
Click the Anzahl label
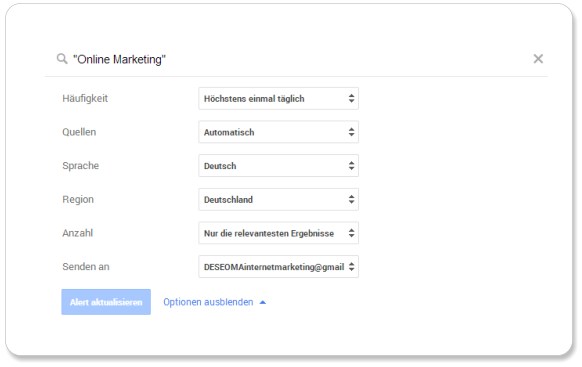coord(78,233)
